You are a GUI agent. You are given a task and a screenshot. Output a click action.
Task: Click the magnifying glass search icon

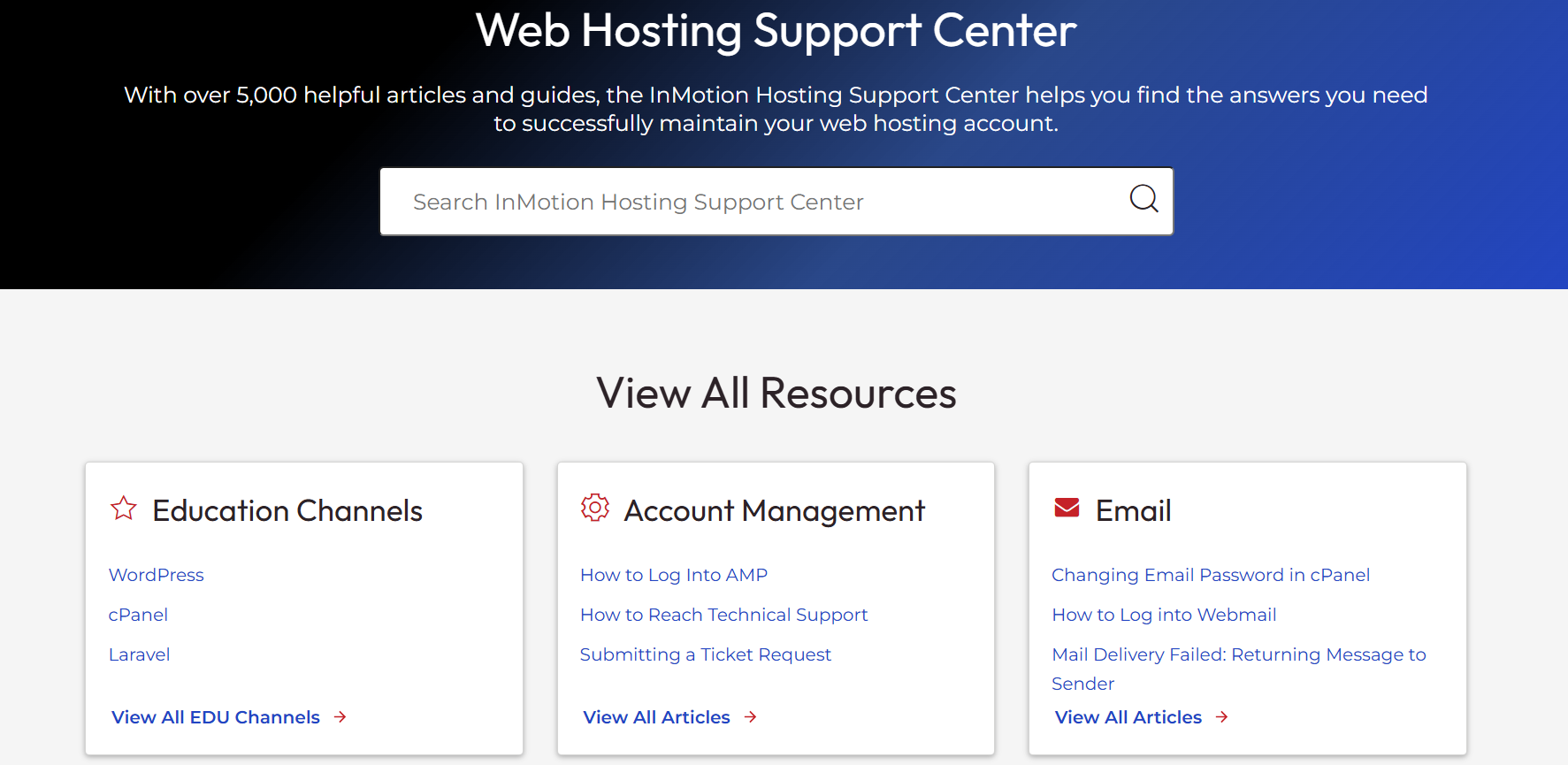point(1143,199)
